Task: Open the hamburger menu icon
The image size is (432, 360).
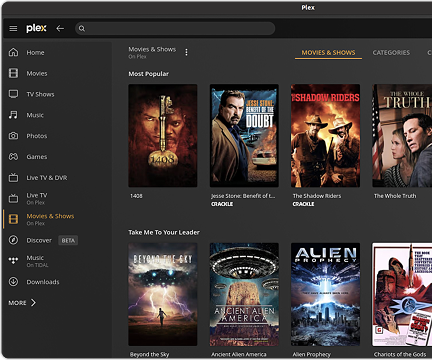Action: (13, 29)
